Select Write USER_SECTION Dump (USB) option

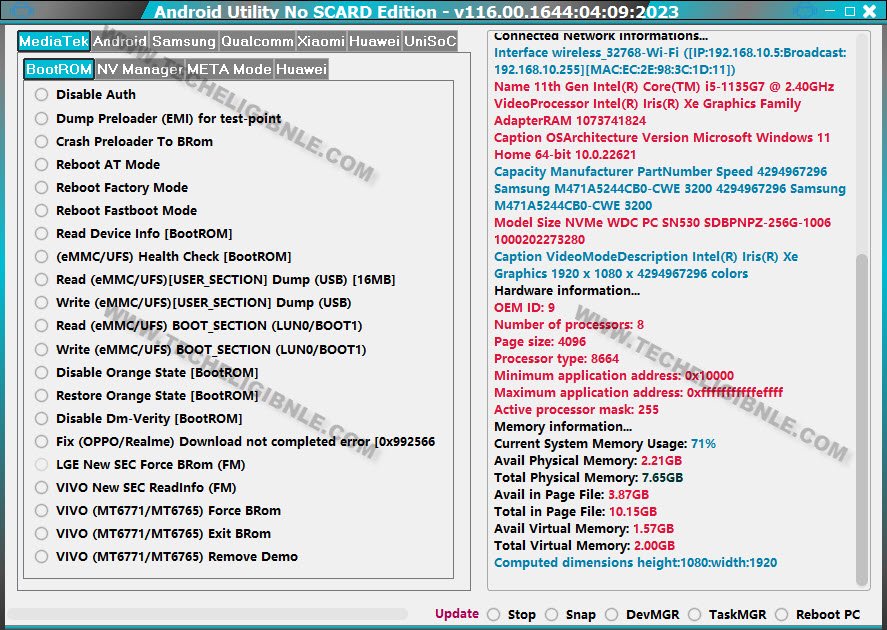[x=41, y=303]
